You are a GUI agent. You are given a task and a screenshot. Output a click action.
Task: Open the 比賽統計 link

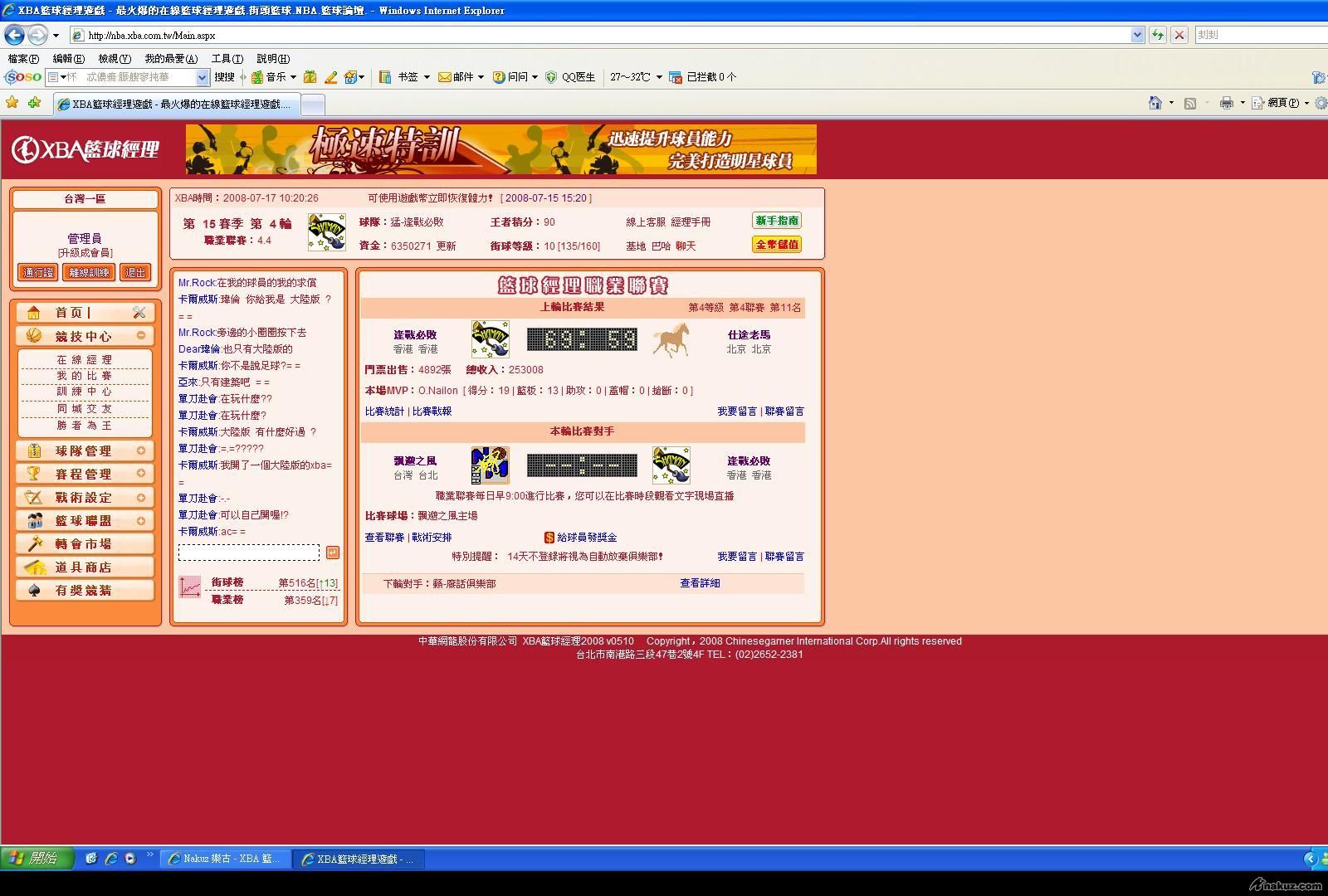(384, 411)
